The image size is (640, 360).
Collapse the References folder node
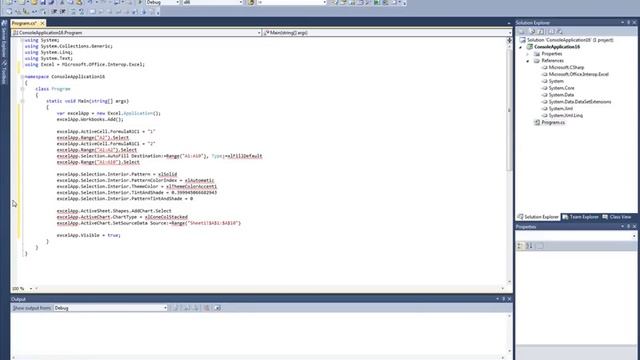tap(528, 61)
